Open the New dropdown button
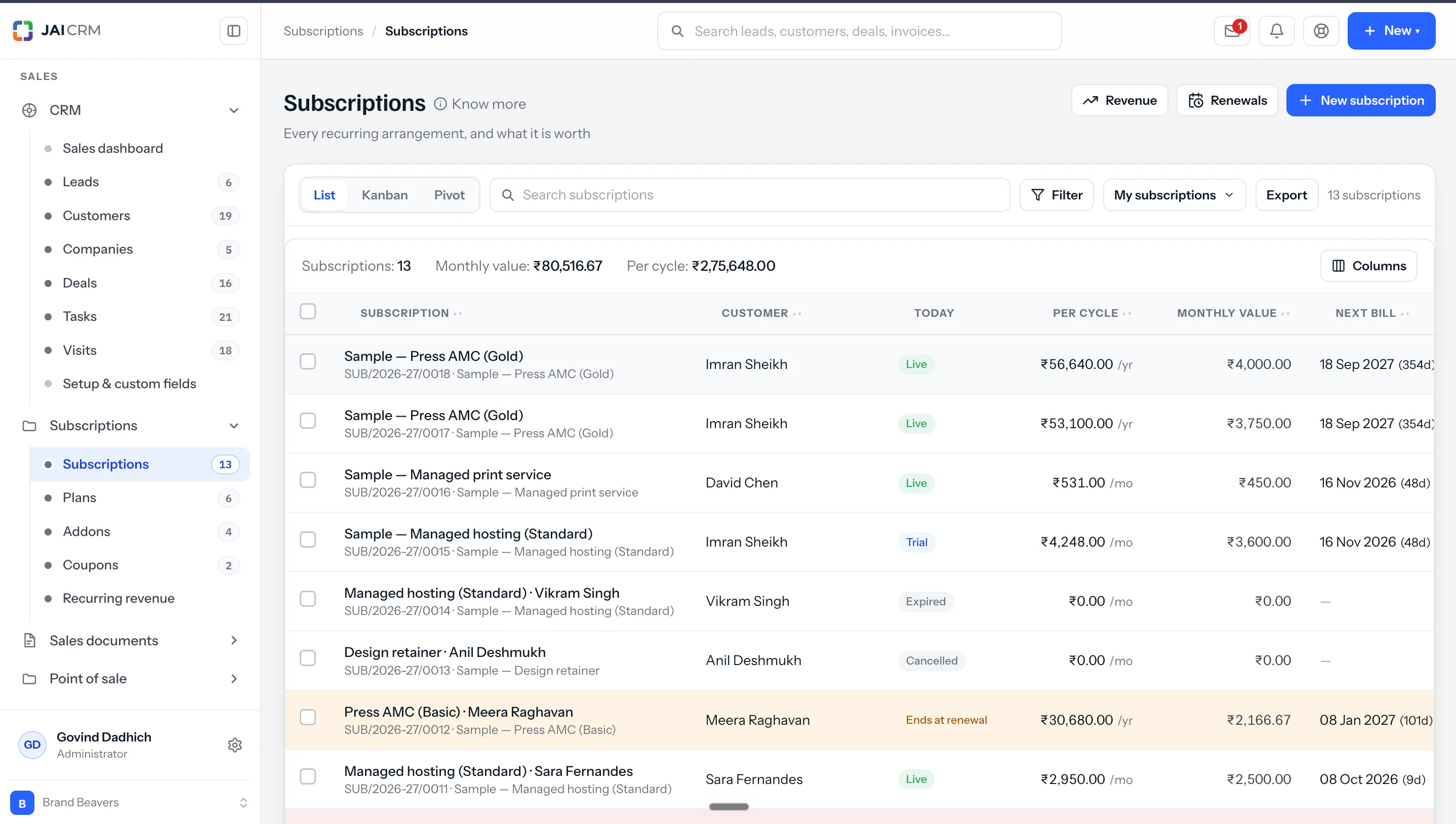 click(x=1391, y=30)
